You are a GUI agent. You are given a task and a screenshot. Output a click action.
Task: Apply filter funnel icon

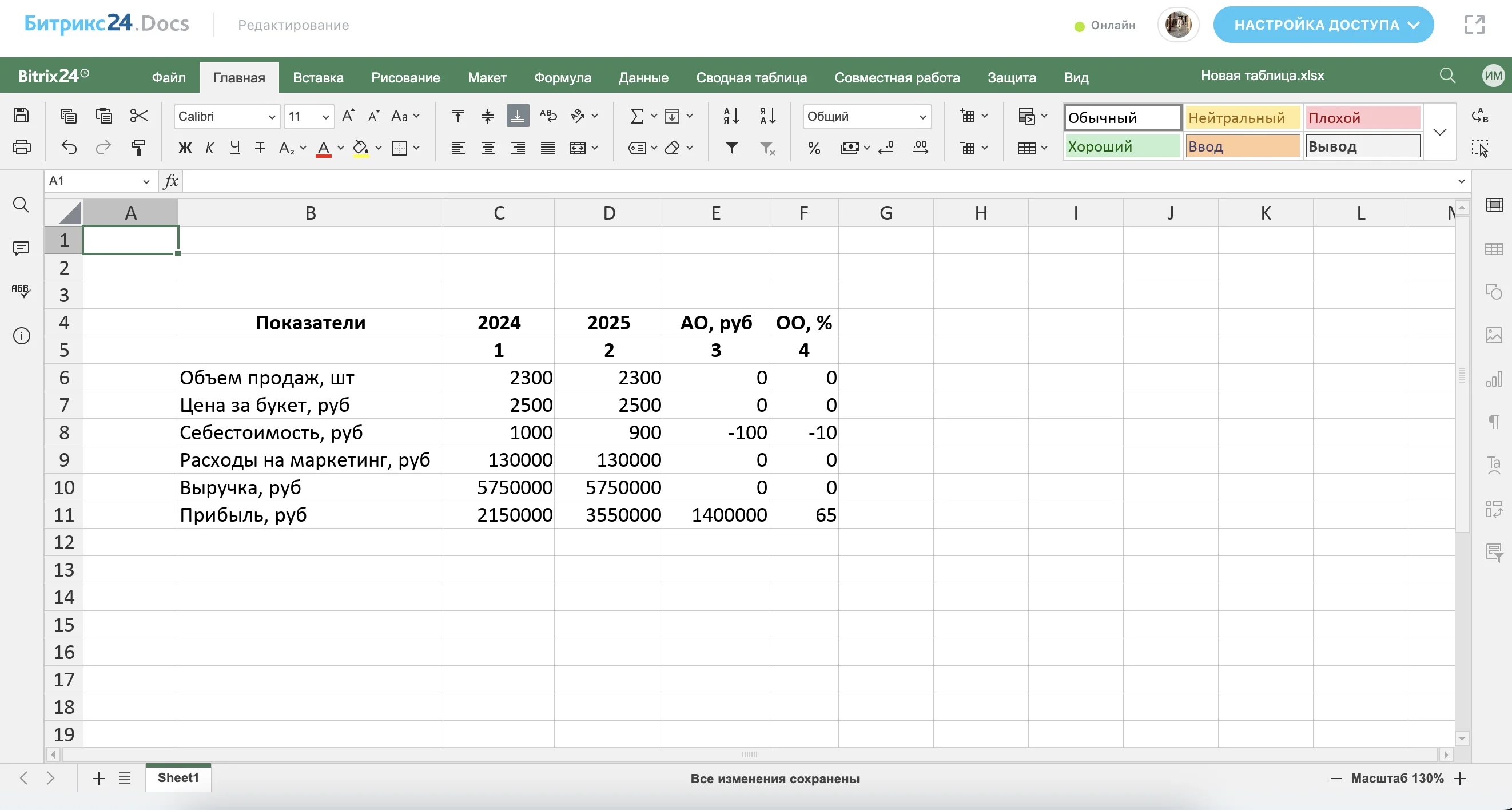click(731, 148)
